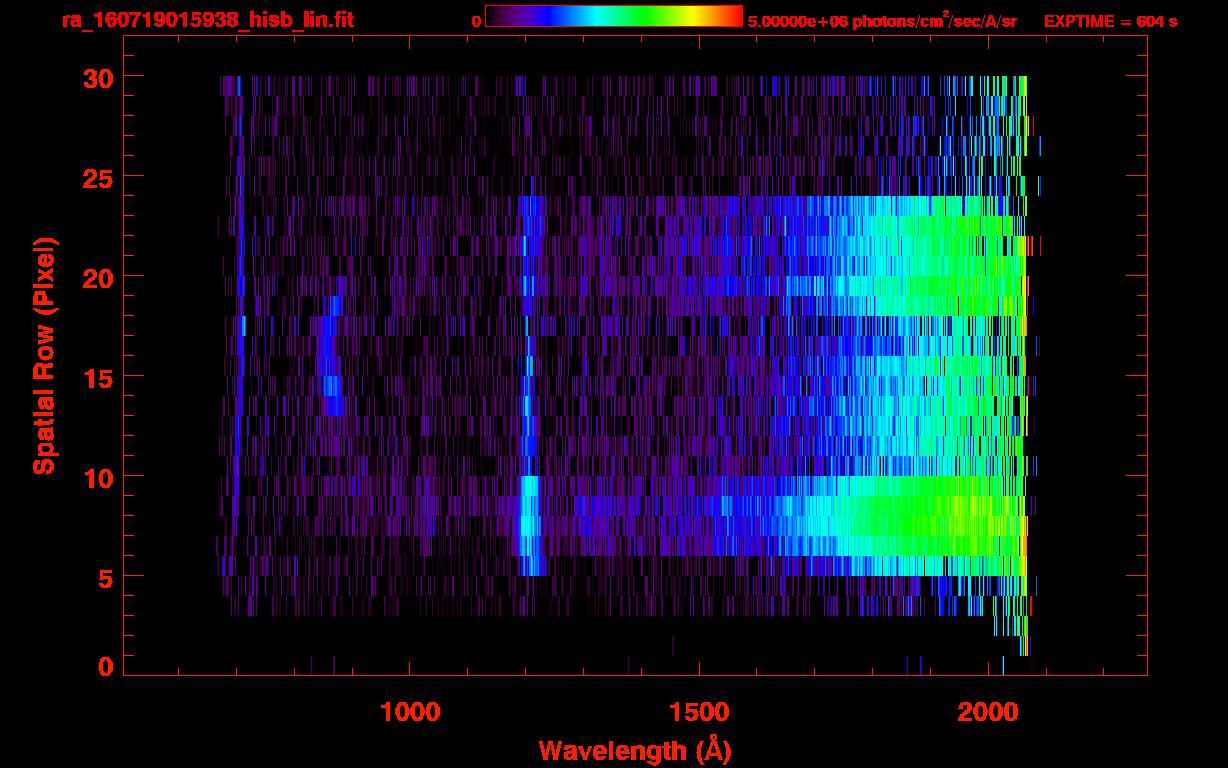Viewport: 1228px width, 768px height.
Task: Click the bright emission line near 1200 Å, row 8
Action: 528,517
